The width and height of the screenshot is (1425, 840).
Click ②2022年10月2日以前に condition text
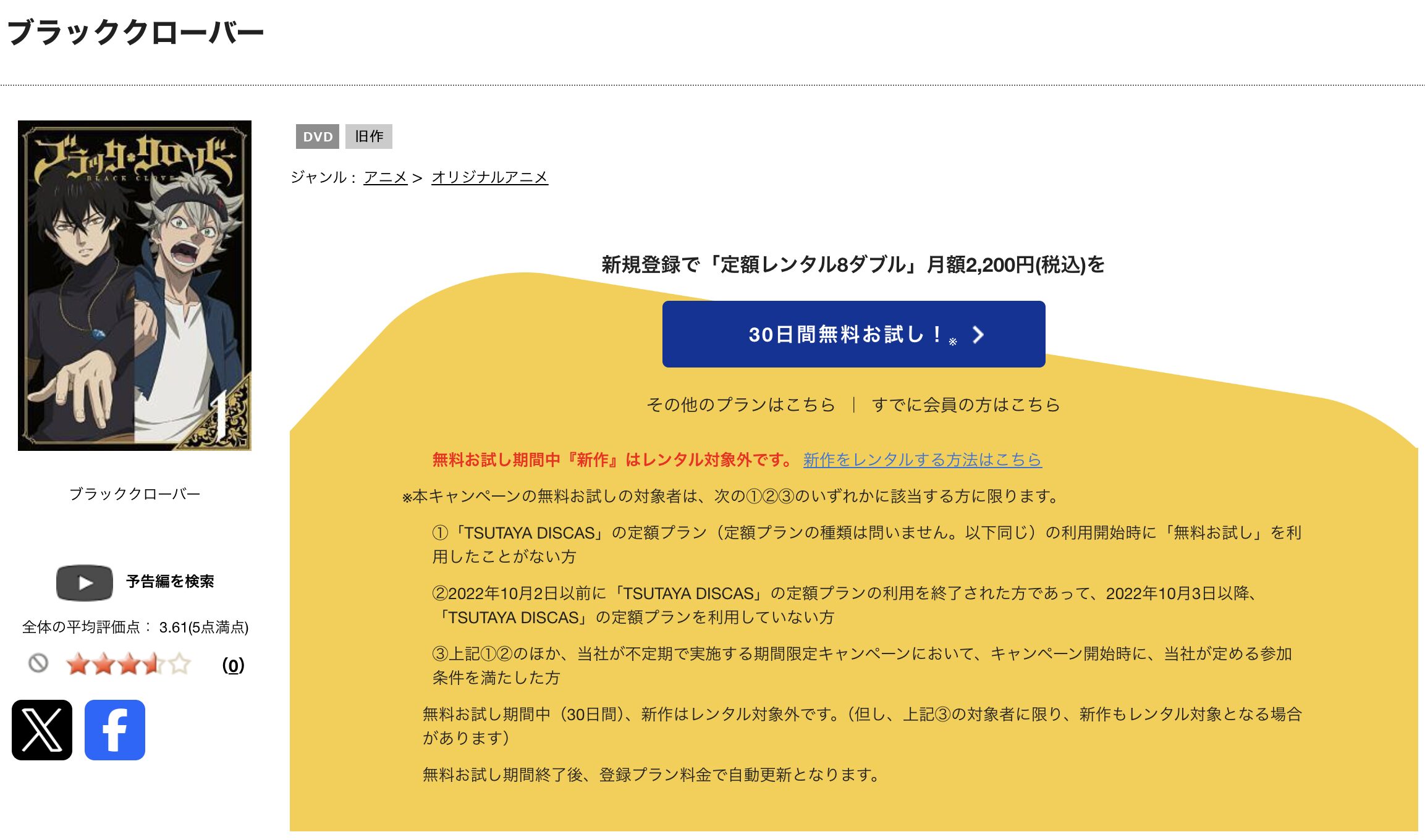click(844, 605)
